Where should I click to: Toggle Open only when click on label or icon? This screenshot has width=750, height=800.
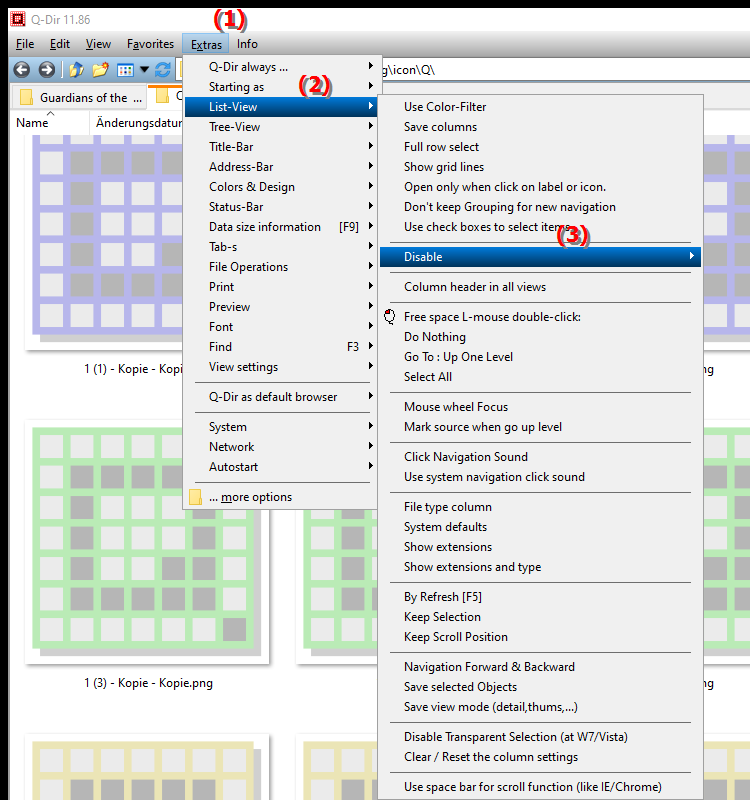click(x=540, y=187)
